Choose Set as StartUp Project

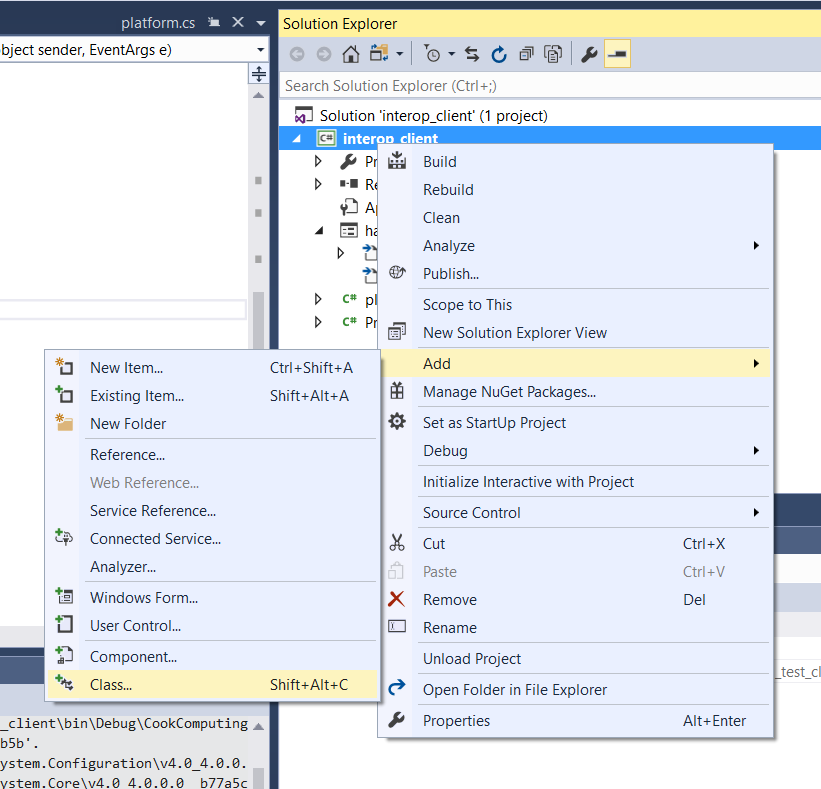pos(575,423)
